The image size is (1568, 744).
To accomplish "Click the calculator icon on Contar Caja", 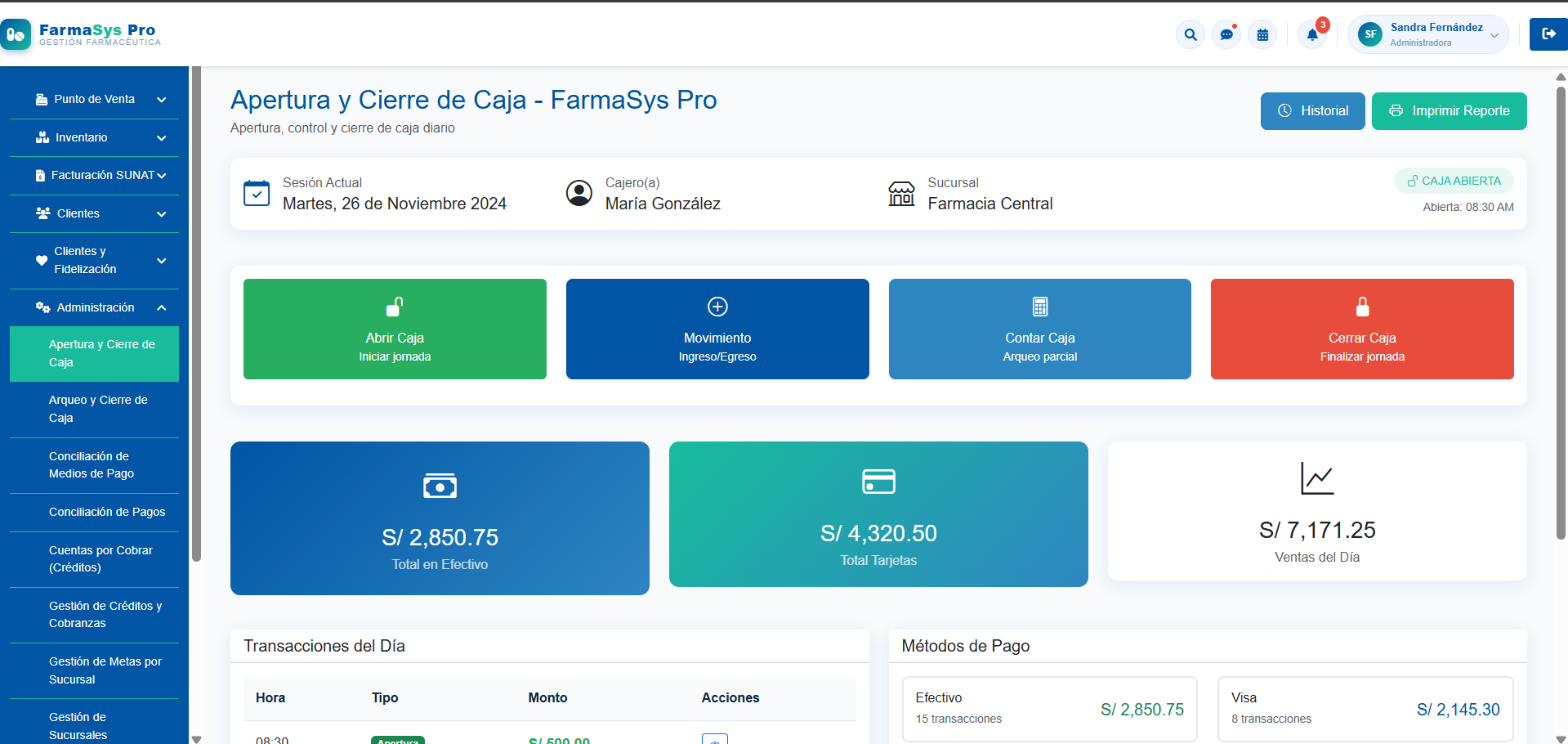I will pyautogui.click(x=1039, y=306).
